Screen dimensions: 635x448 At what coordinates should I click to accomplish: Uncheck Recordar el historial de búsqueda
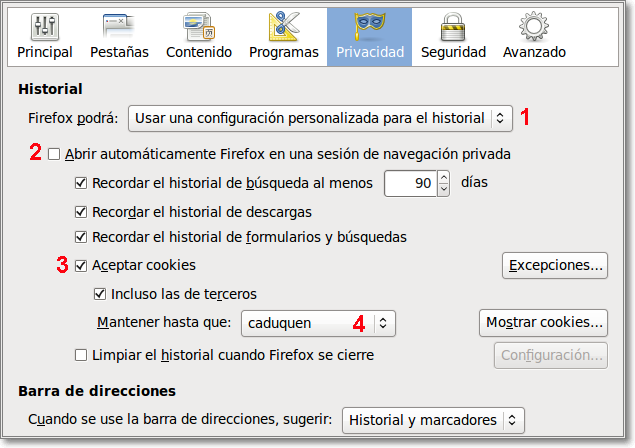point(81,183)
